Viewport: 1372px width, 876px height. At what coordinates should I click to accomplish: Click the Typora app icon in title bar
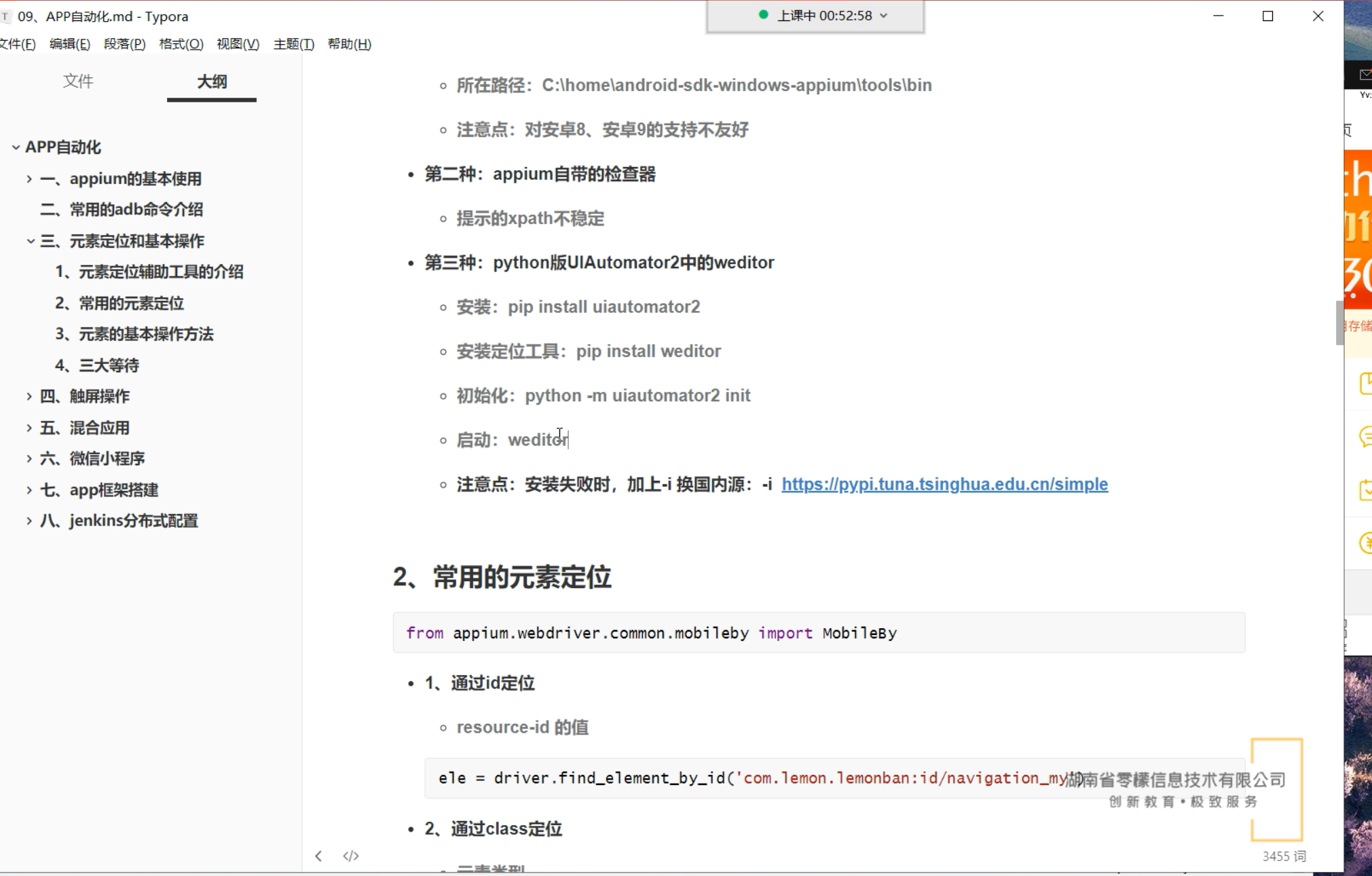pyautogui.click(x=5, y=16)
